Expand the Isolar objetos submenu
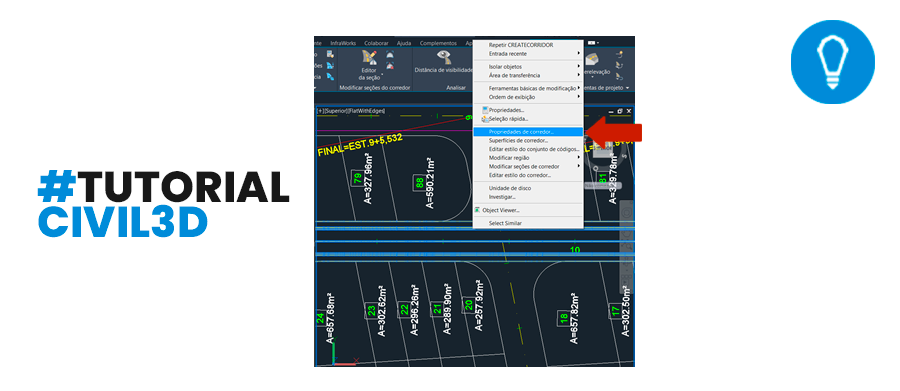This screenshot has height=391, width=900. coord(527,67)
